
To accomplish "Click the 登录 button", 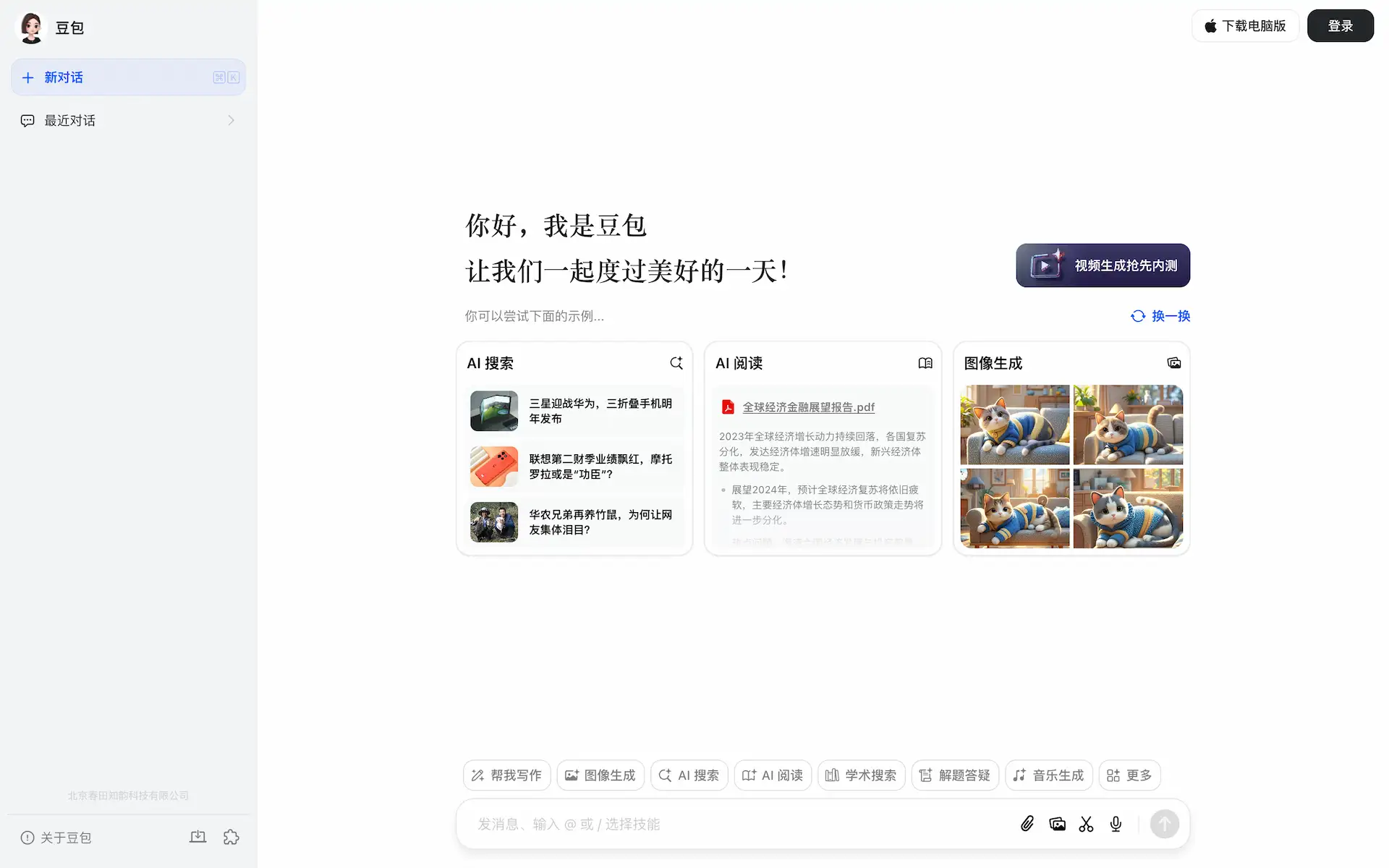I will (x=1341, y=25).
